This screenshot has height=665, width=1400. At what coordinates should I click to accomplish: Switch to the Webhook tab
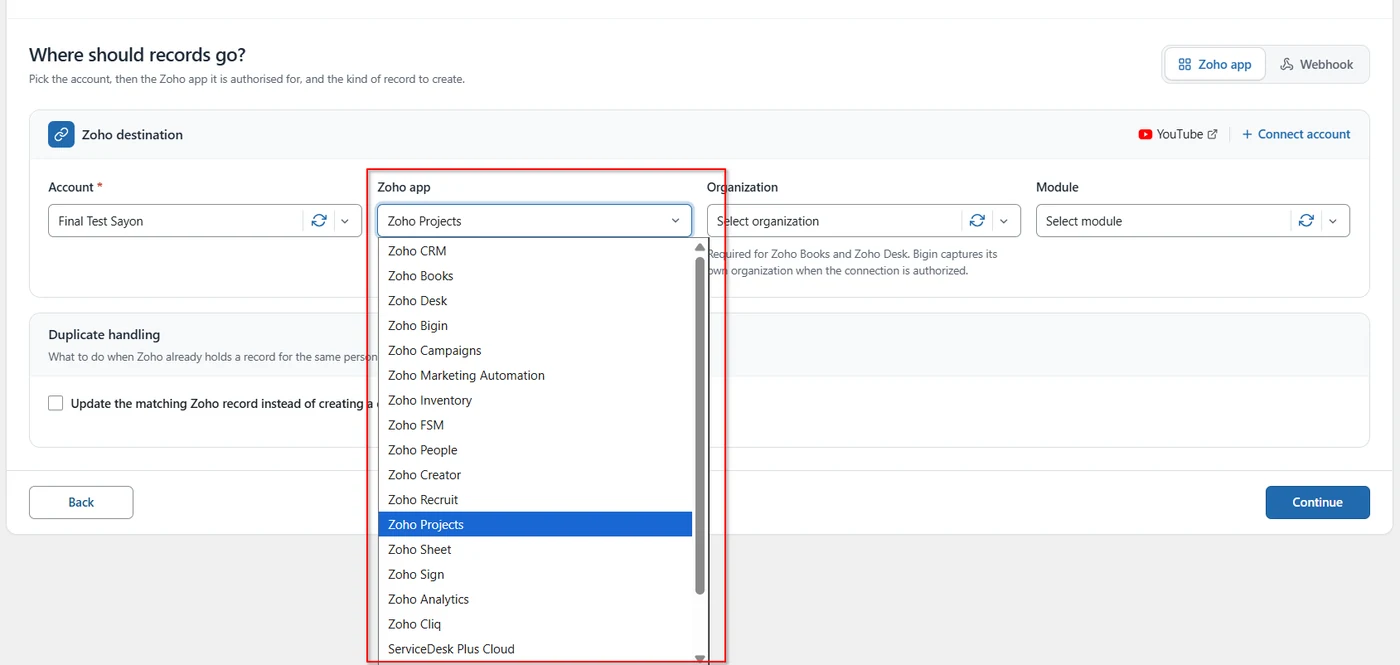pyautogui.click(x=1317, y=64)
